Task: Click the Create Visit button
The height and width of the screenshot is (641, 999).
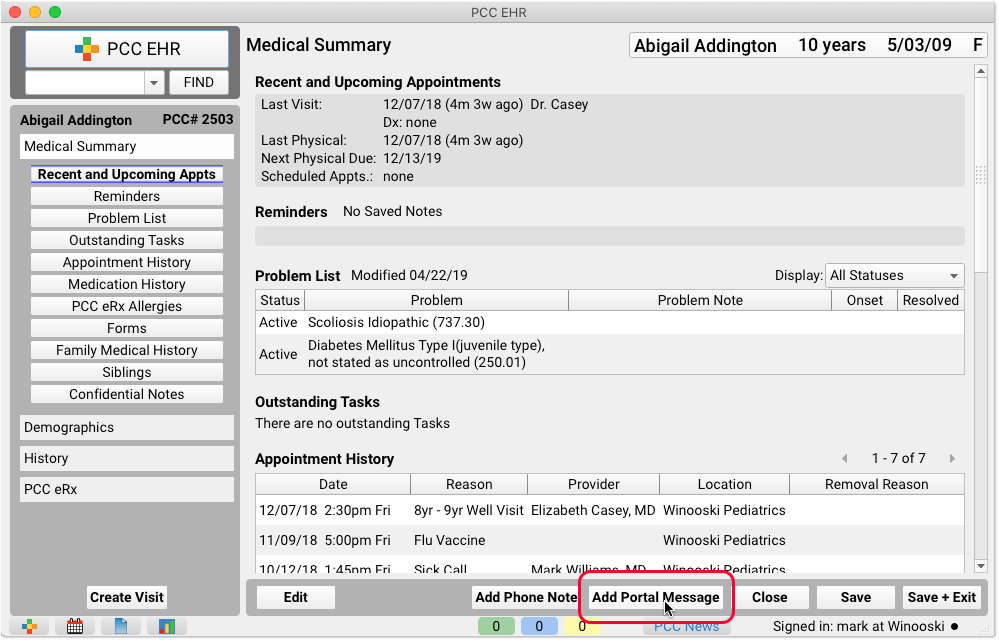Action: (126, 597)
